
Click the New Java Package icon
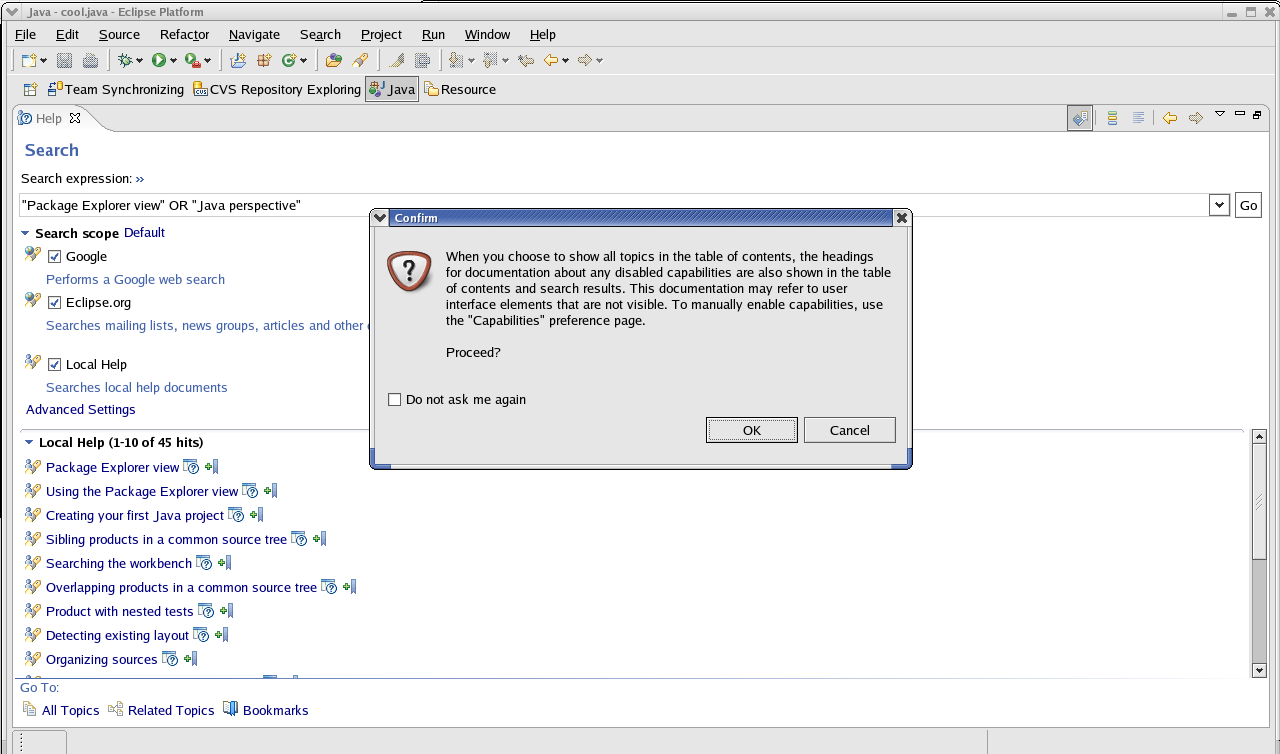click(x=264, y=60)
